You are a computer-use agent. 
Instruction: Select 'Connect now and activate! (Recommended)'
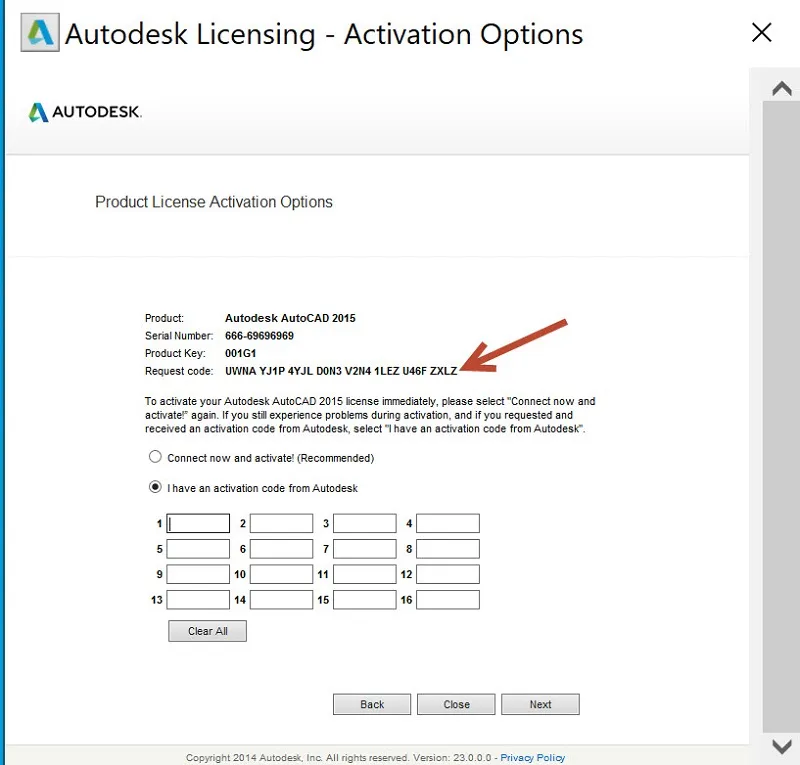[x=155, y=456]
